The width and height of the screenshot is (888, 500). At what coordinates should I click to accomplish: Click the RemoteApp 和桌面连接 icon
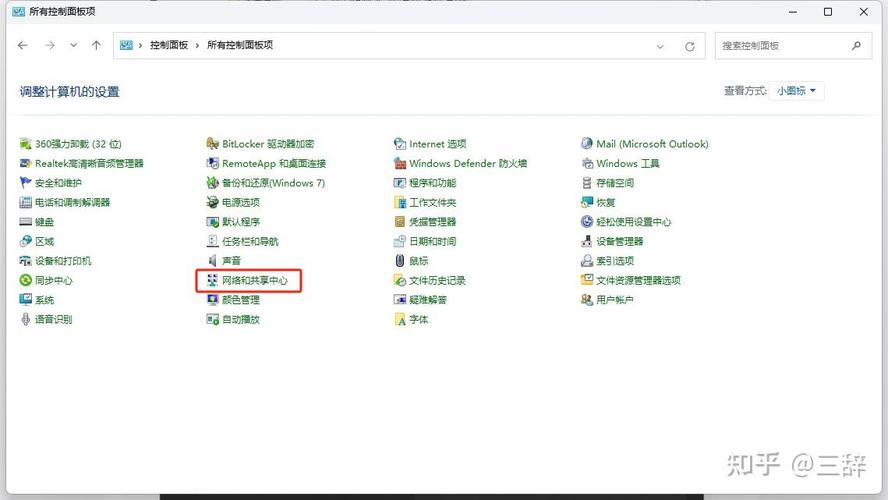(212, 164)
